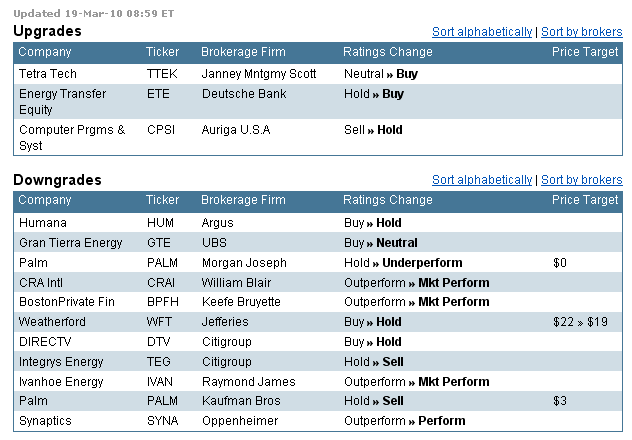Click Sort by brokers link above Downgrades table

pos(582,180)
